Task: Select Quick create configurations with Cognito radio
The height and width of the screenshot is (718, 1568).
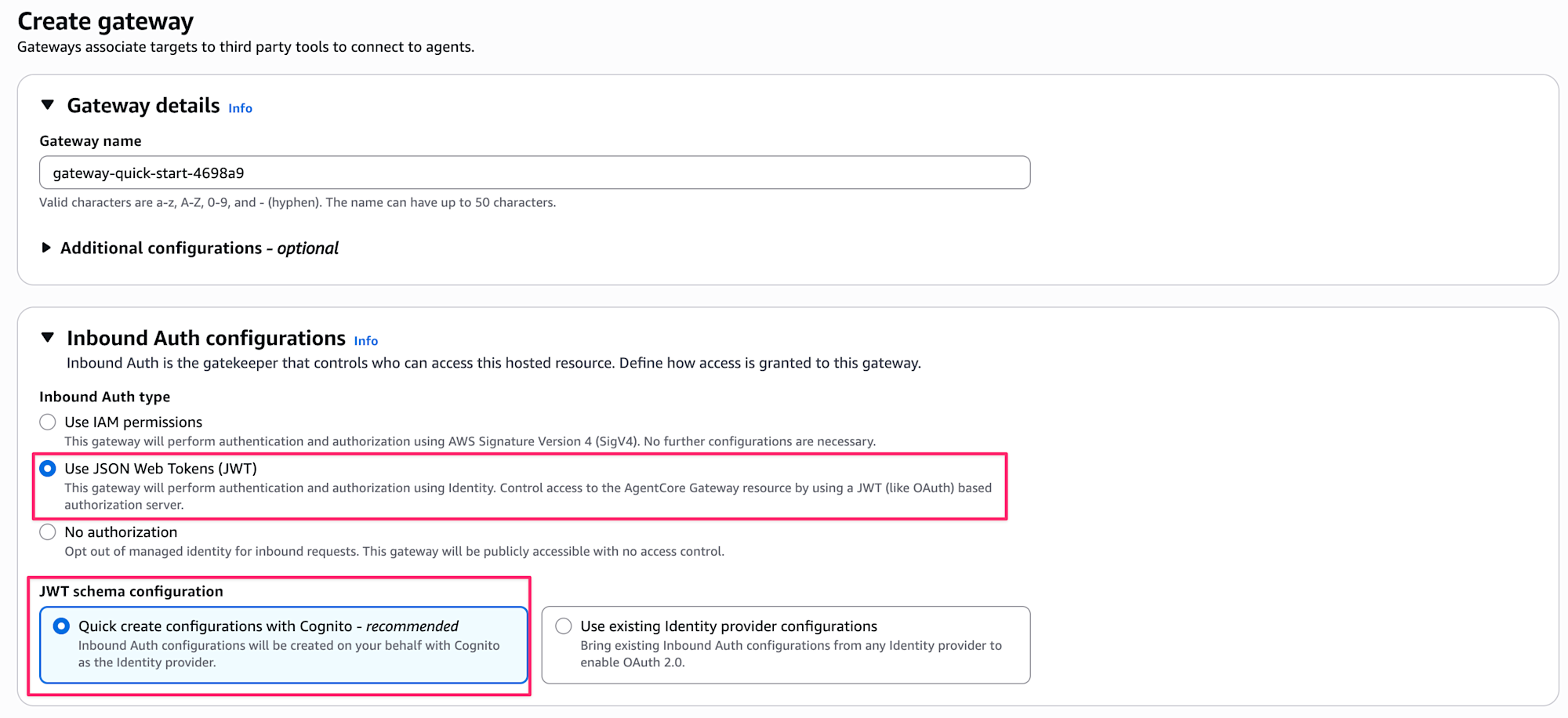Action: [61, 626]
